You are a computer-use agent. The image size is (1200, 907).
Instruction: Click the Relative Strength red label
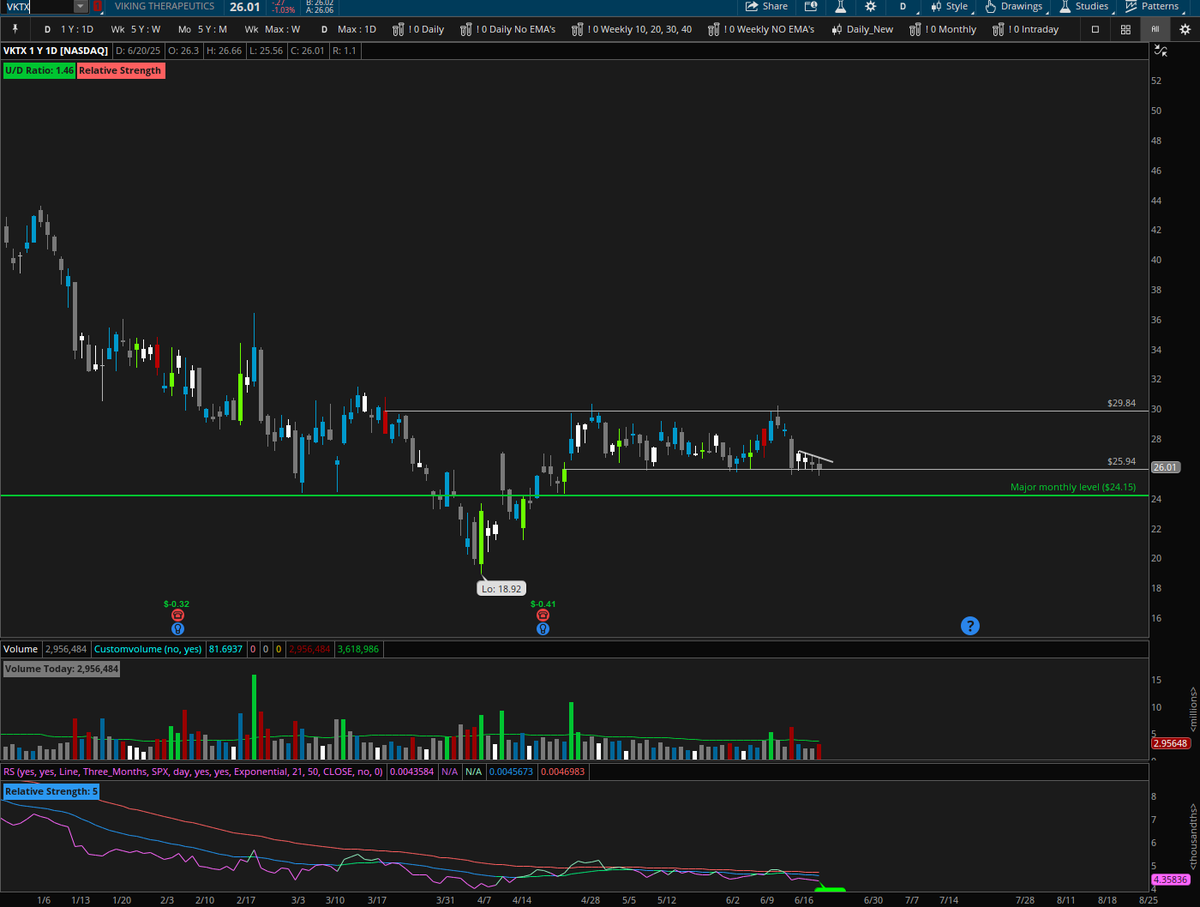(120, 70)
